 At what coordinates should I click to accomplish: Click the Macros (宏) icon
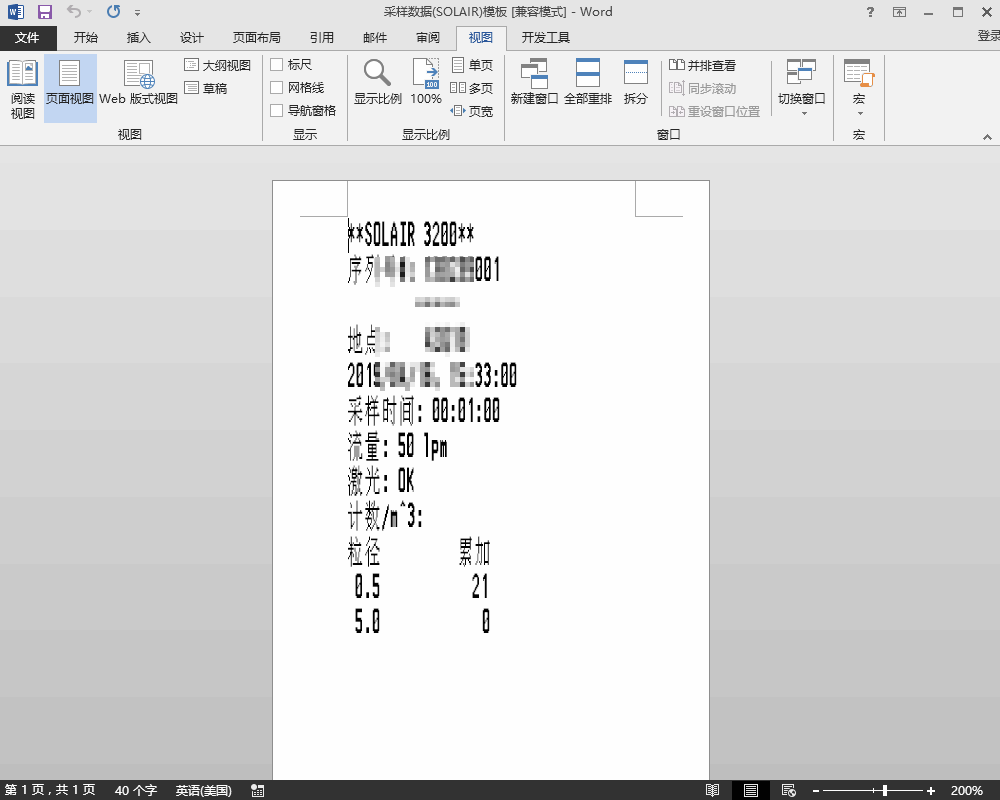click(858, 72)
